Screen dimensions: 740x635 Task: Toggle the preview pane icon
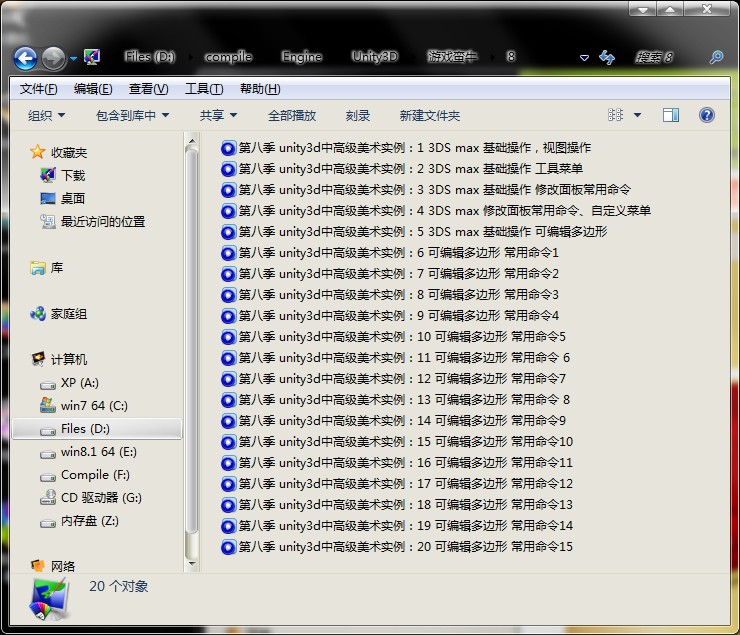[x=671, y=115]
